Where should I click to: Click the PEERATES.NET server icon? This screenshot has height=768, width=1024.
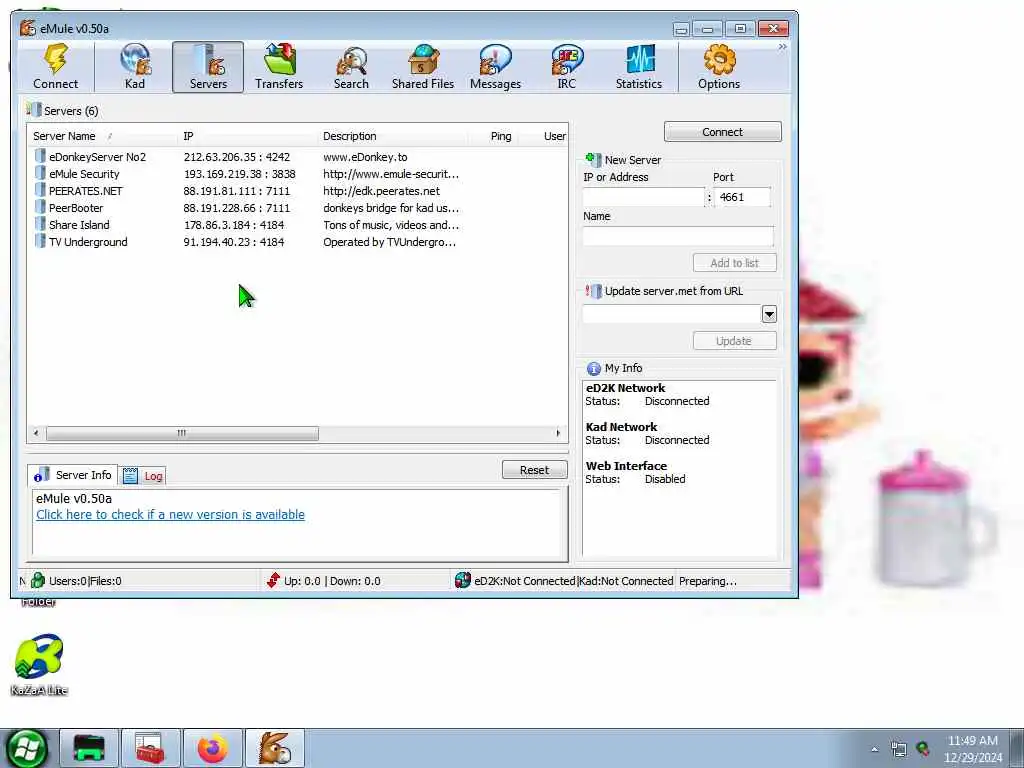(40, 190)
